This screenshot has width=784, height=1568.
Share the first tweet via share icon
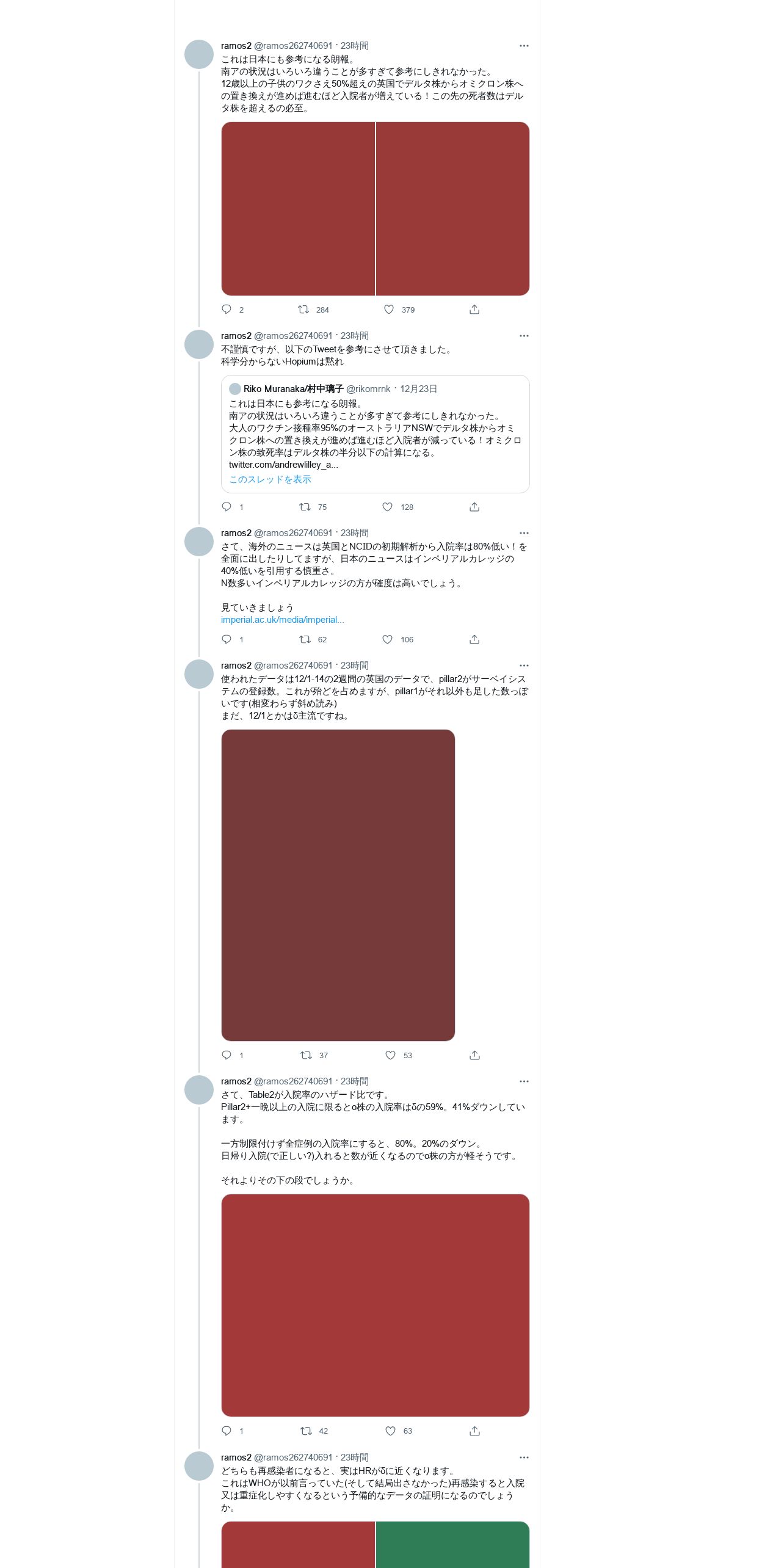[474, 310]
